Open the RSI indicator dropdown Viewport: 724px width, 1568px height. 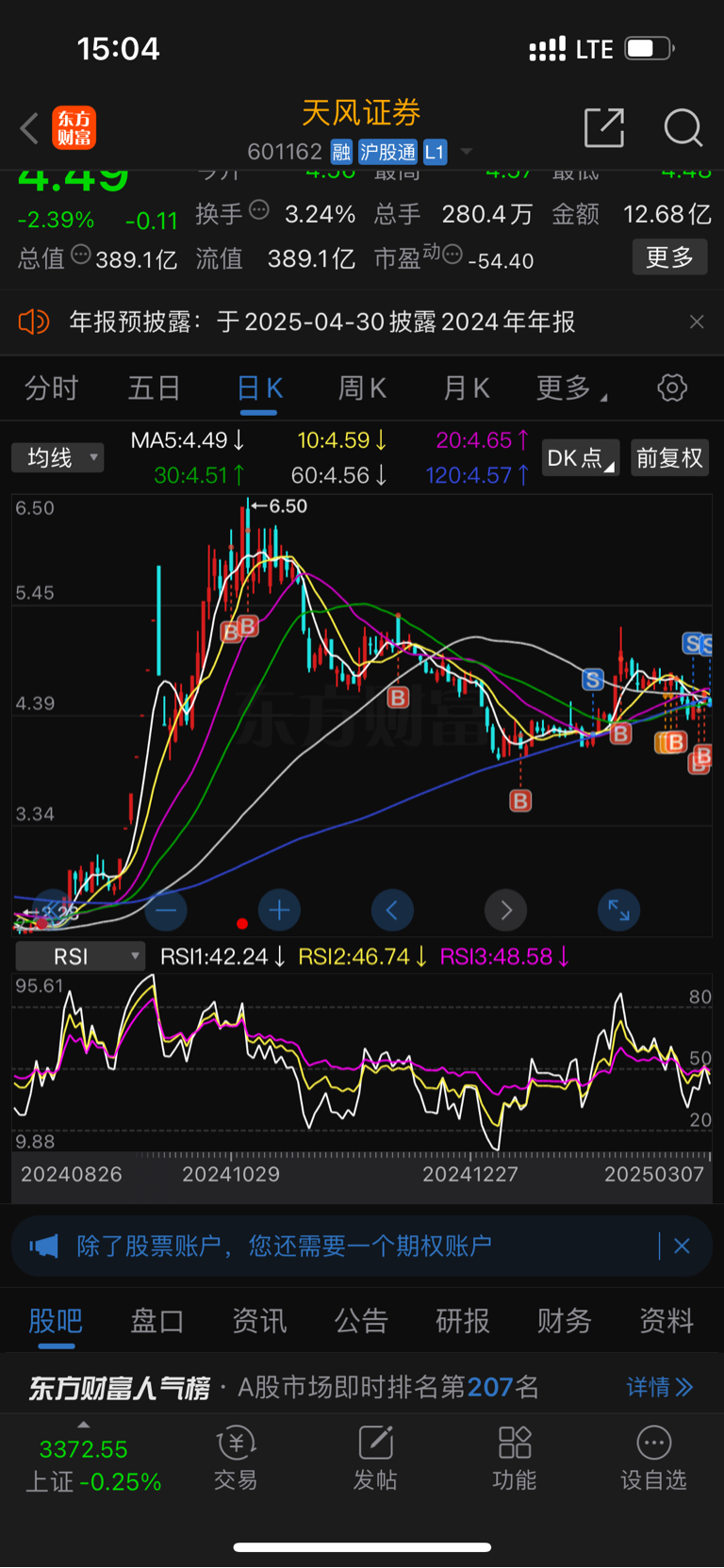point(80,957)
